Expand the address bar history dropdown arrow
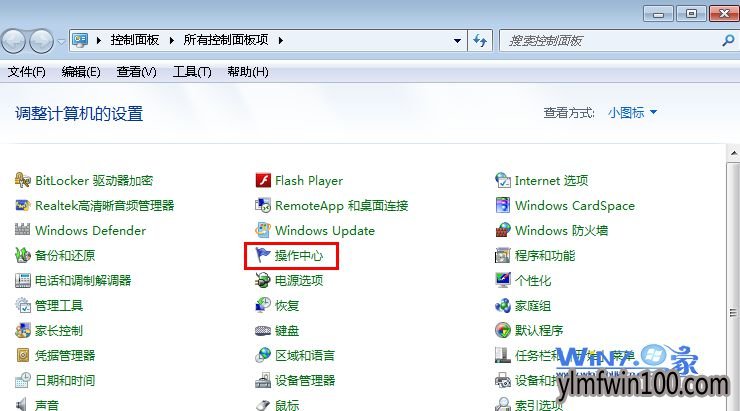The image size is (740, 411). click(x=457, y=41)
